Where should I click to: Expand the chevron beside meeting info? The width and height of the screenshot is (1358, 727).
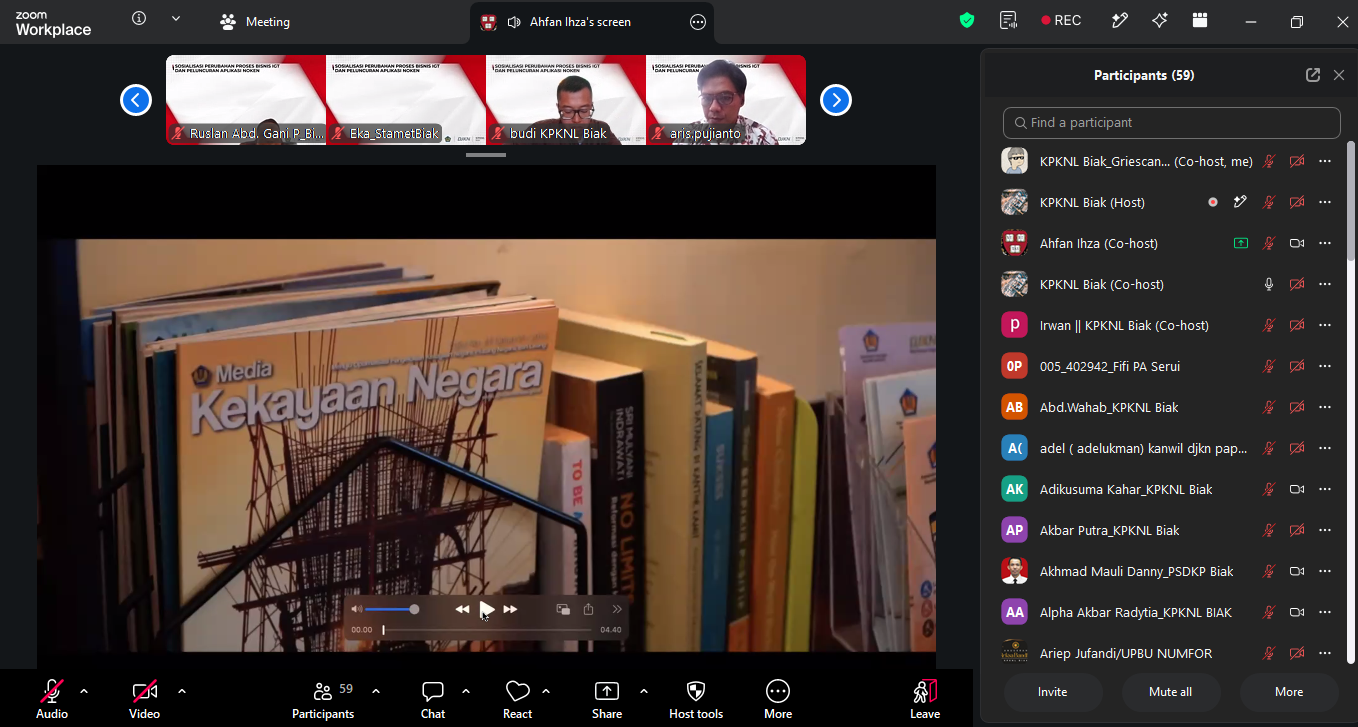coord(176,19)
